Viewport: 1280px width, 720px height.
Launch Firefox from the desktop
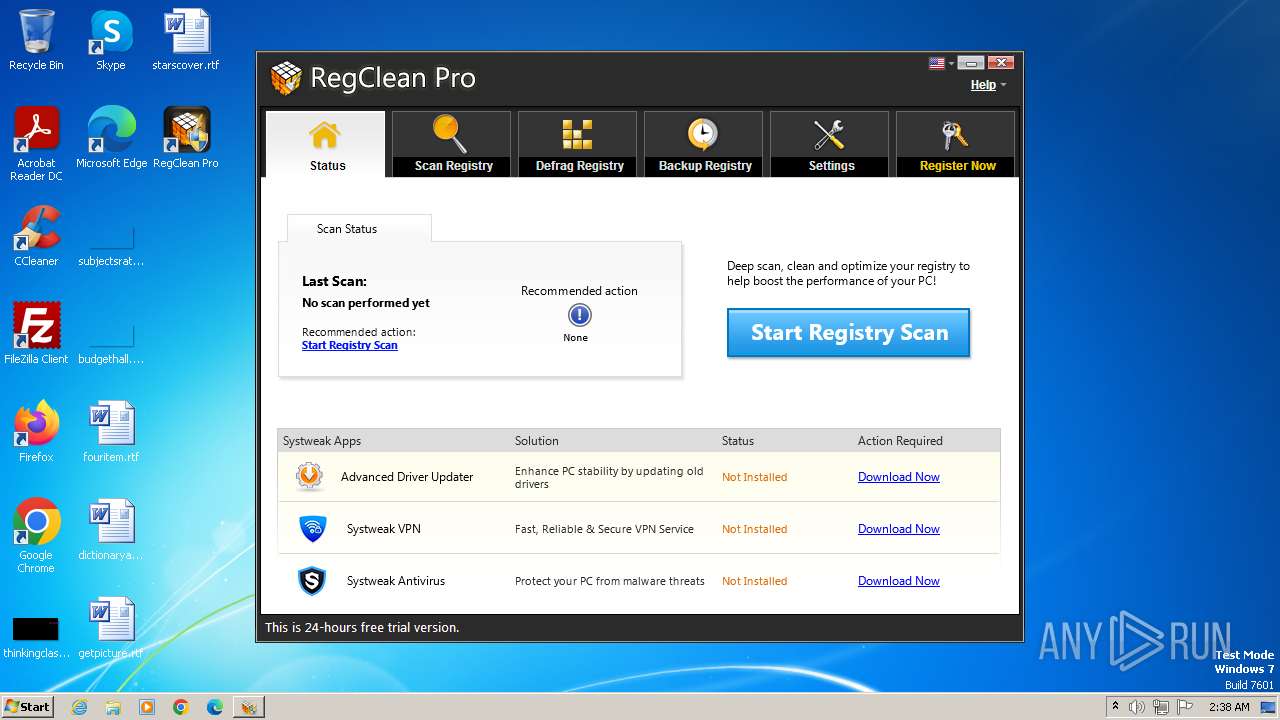click(36, 432)
